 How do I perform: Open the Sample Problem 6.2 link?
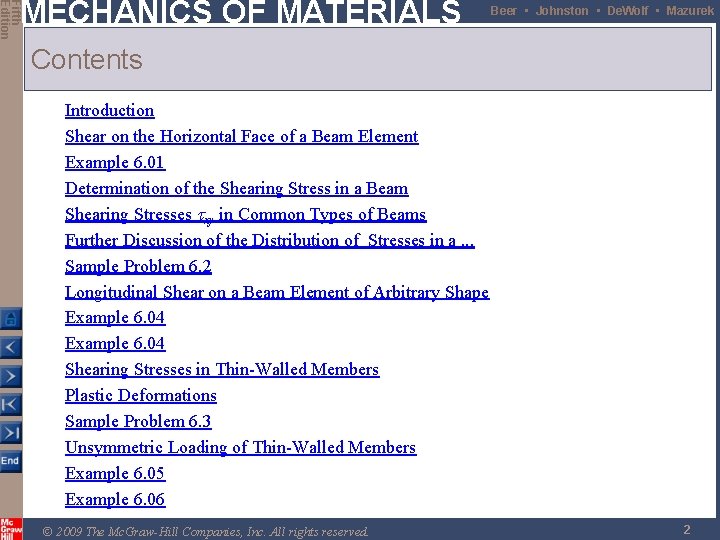coord(138,267)
